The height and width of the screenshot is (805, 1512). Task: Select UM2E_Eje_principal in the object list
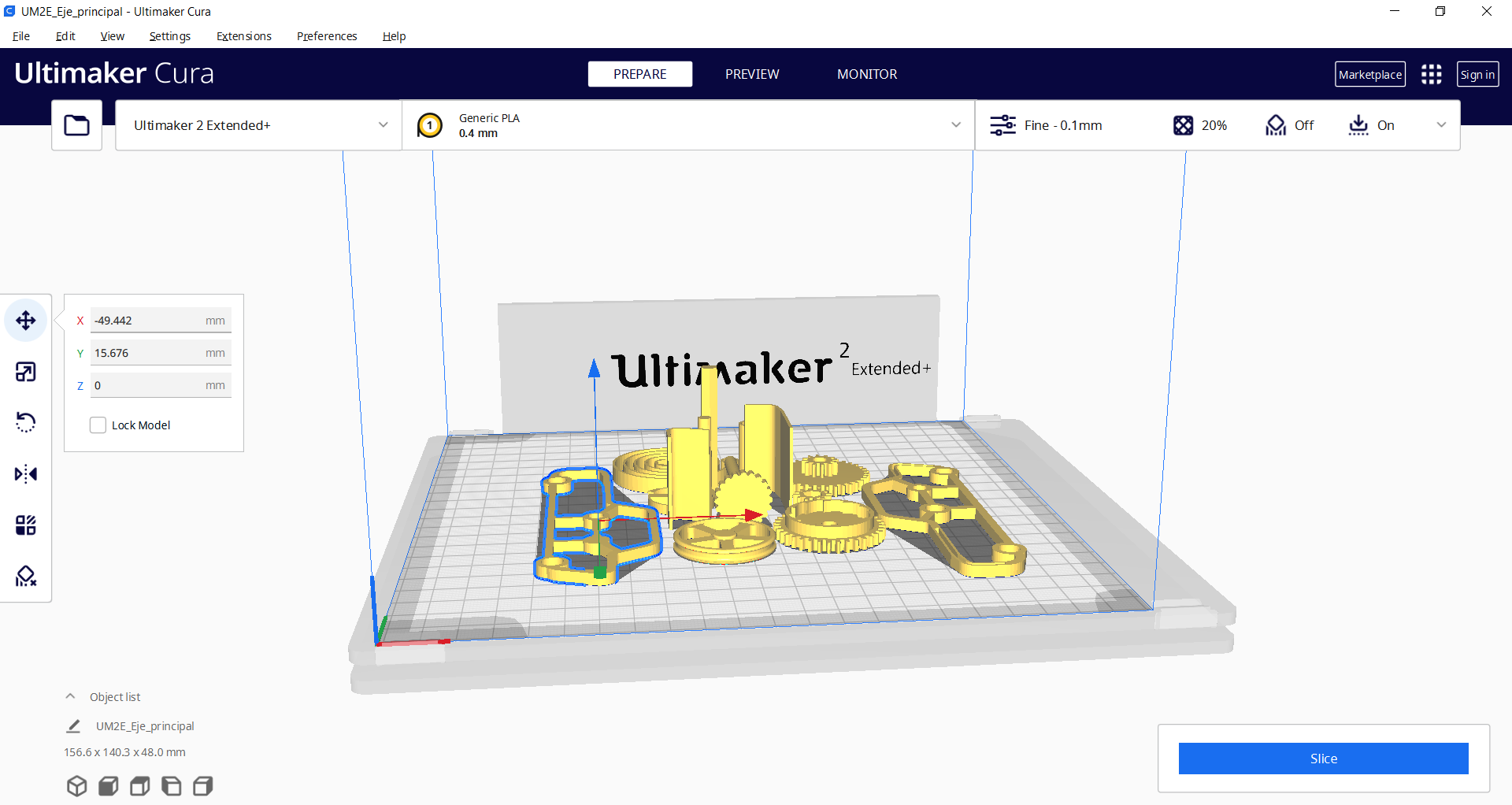(x=145, y=726)
